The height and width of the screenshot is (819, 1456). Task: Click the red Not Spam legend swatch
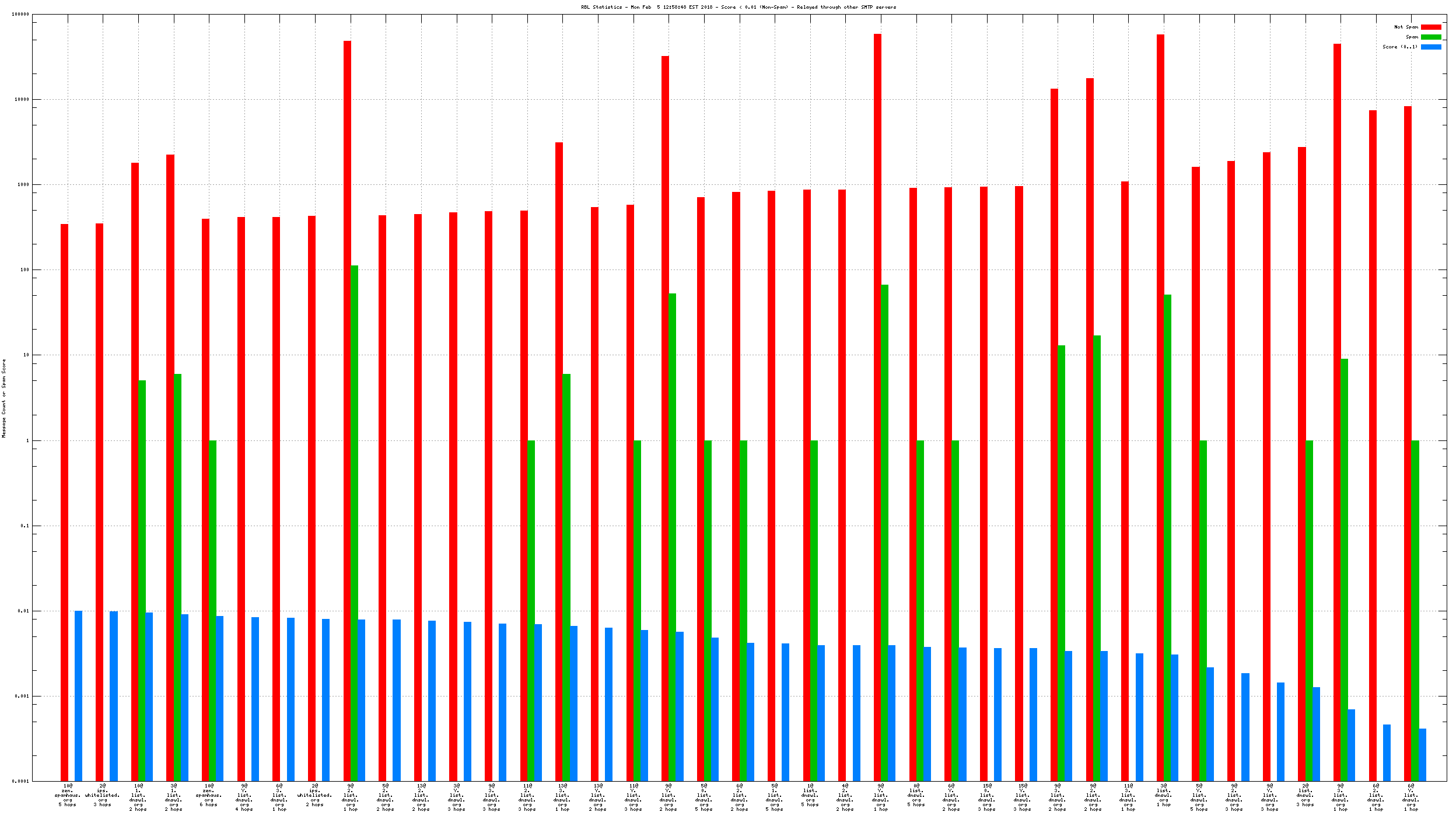coord(1430,27)
